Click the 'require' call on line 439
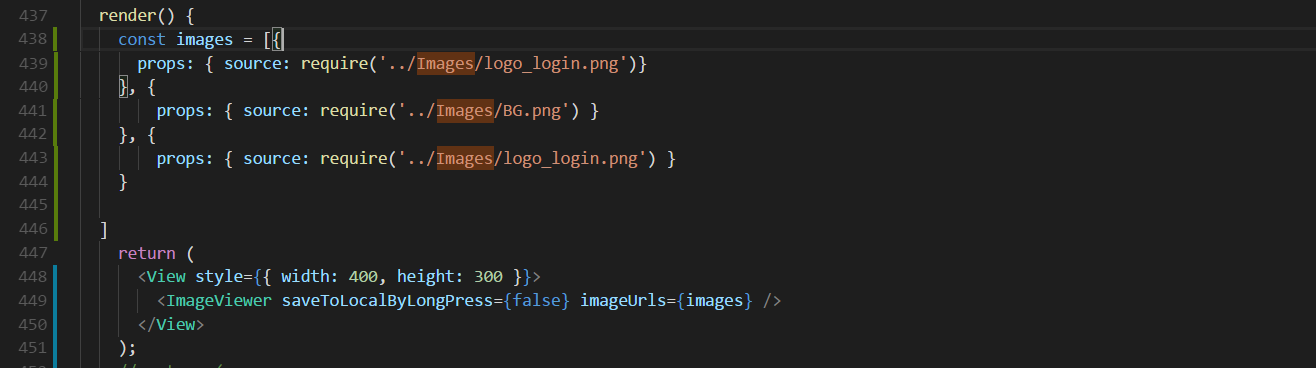The width and height of the screenshot is (1316, 368). tap(334, 63)
